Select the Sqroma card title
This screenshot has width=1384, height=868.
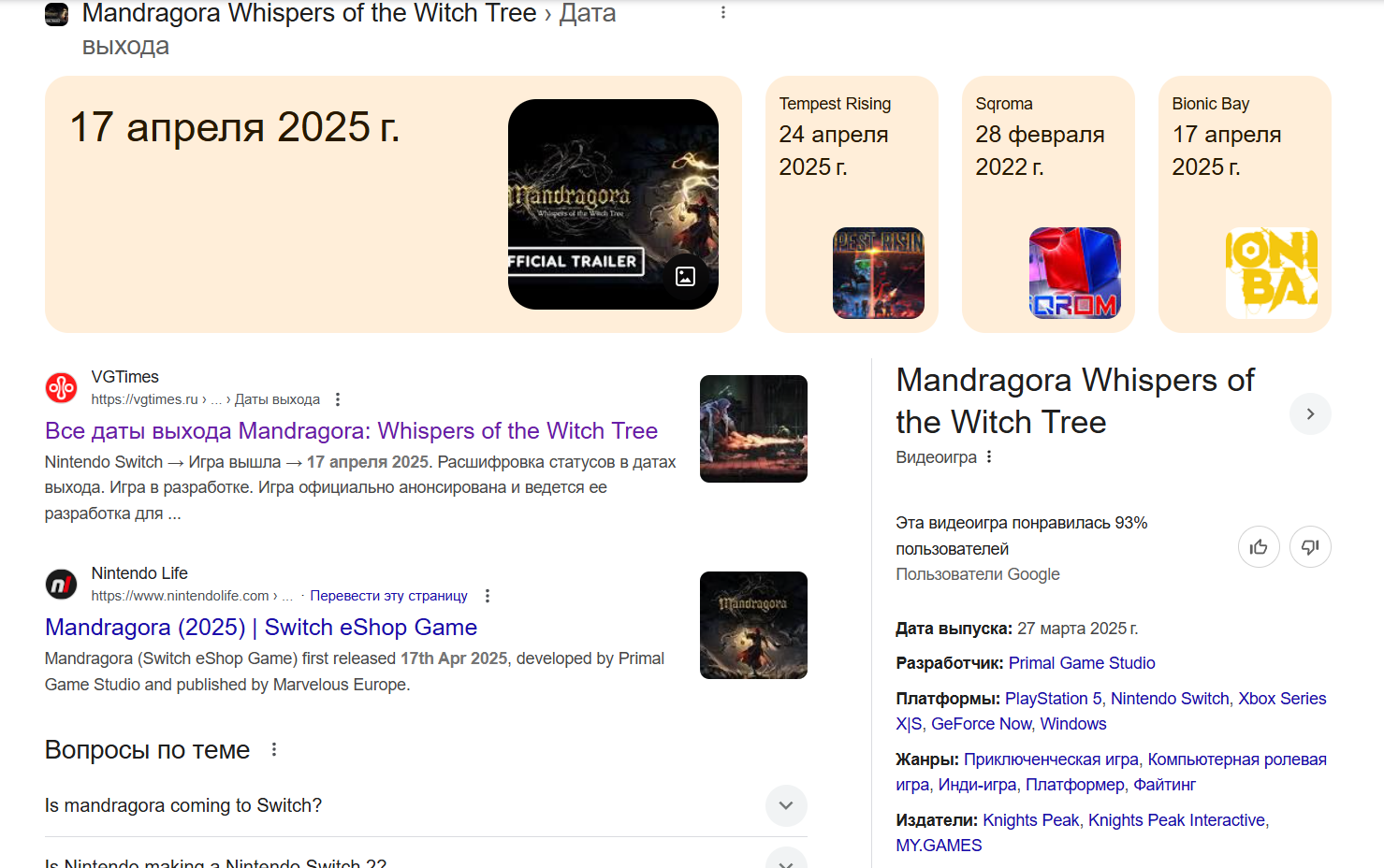click(x=1004, y=104)
